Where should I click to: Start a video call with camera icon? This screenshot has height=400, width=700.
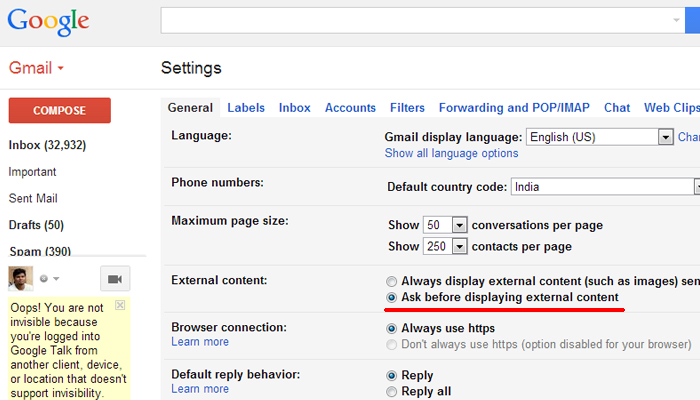(x=115, y=279)
